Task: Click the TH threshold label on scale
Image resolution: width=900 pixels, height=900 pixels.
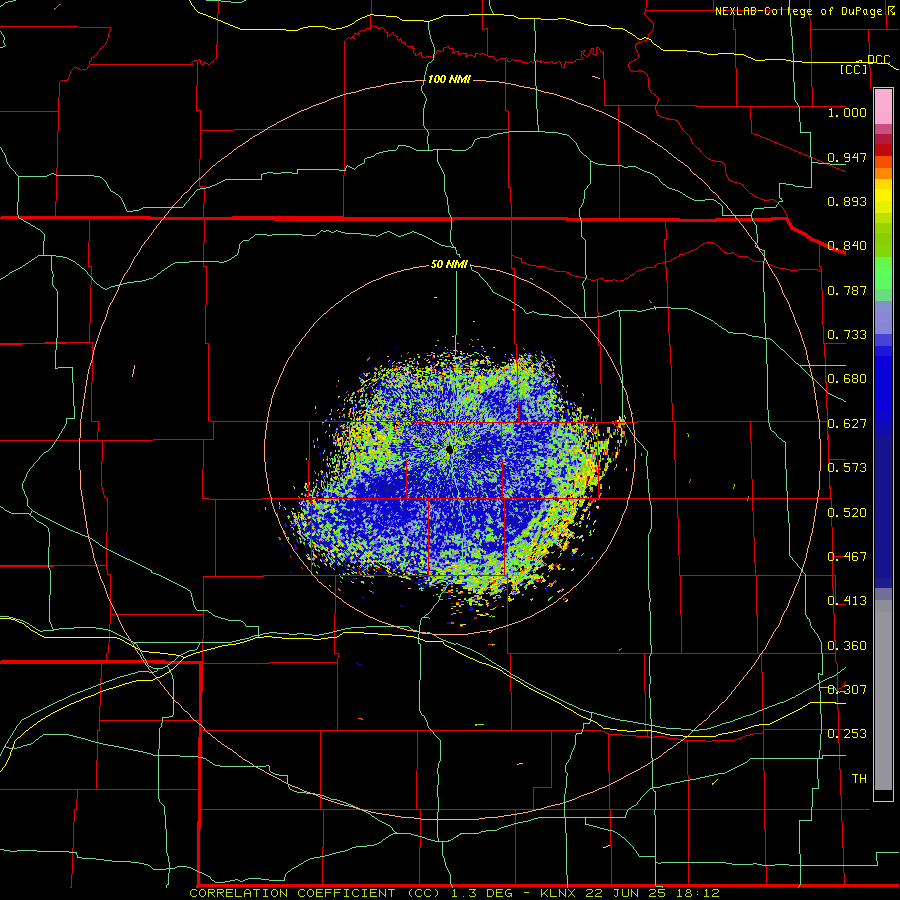Action: pos(859,779)
